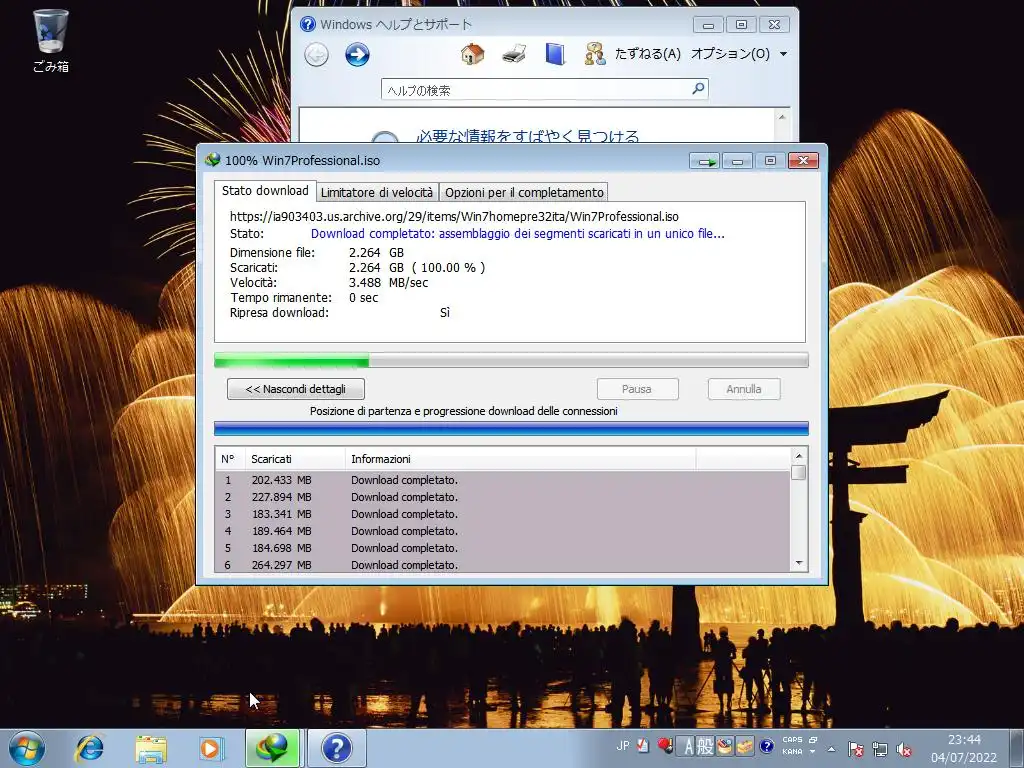Select connection row 6 with 264.297 MB
The width and height of the screenshot is (1024, 768).
coord(503,565)
